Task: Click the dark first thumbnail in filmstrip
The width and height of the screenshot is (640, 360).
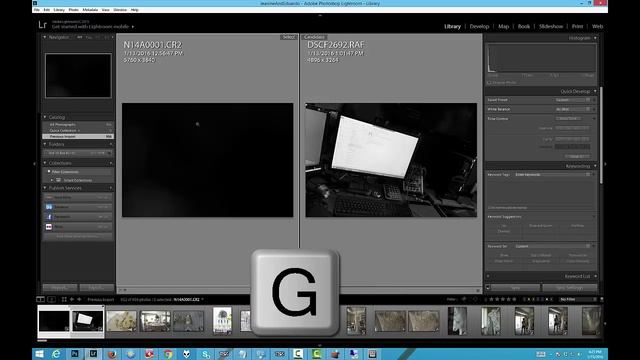Action: [x=54, y=321]
